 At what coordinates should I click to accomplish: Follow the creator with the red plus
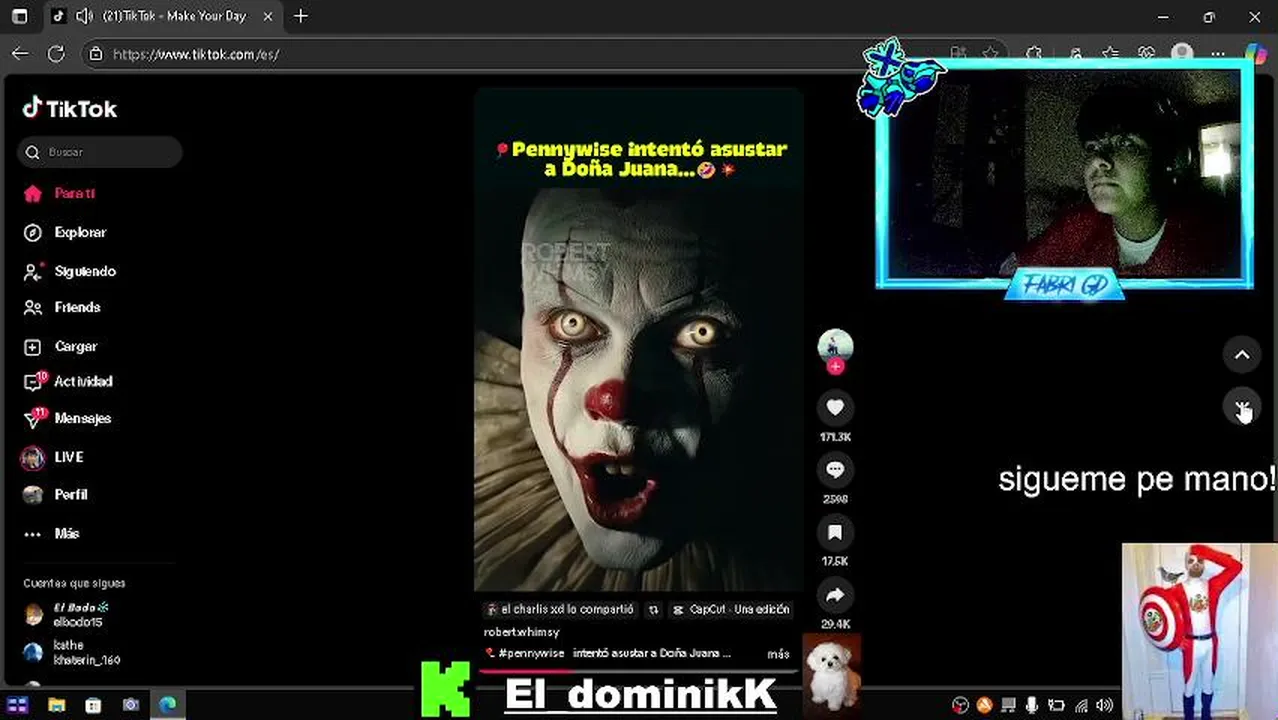835,366
